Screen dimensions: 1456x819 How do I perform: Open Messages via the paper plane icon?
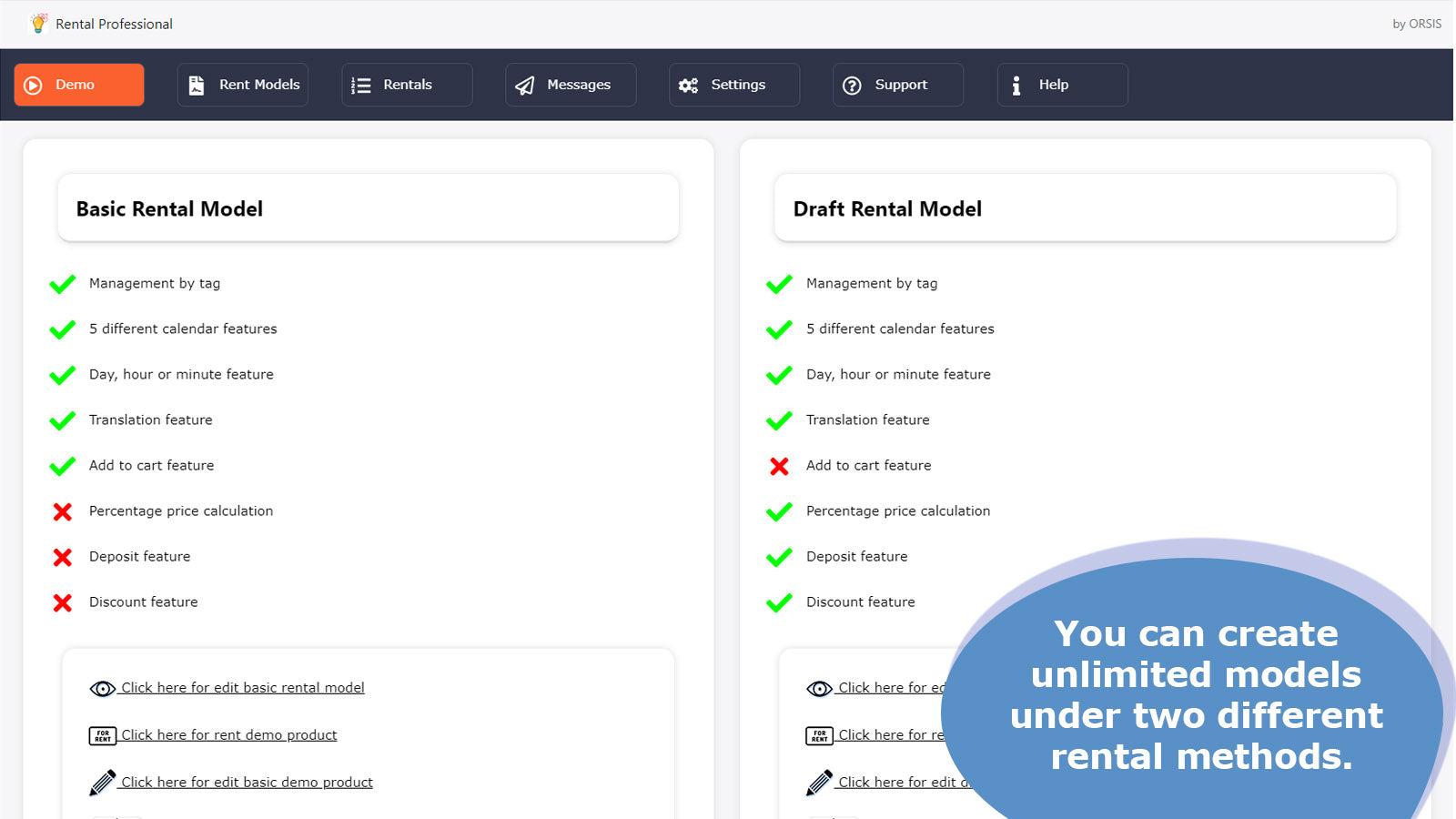tap(525, 85)
